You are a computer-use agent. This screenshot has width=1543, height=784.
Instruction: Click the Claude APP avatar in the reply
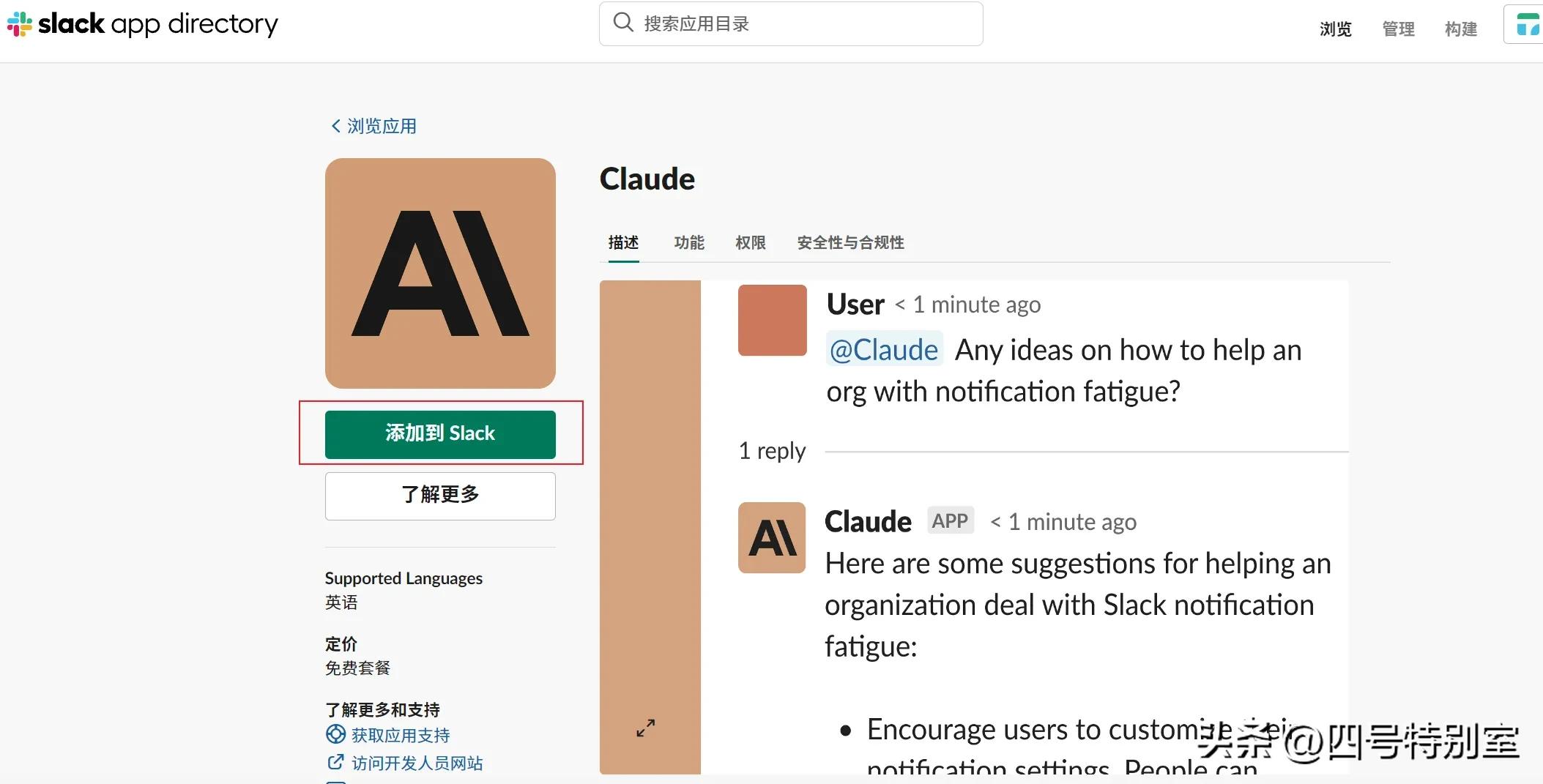[x=771, y=538]
